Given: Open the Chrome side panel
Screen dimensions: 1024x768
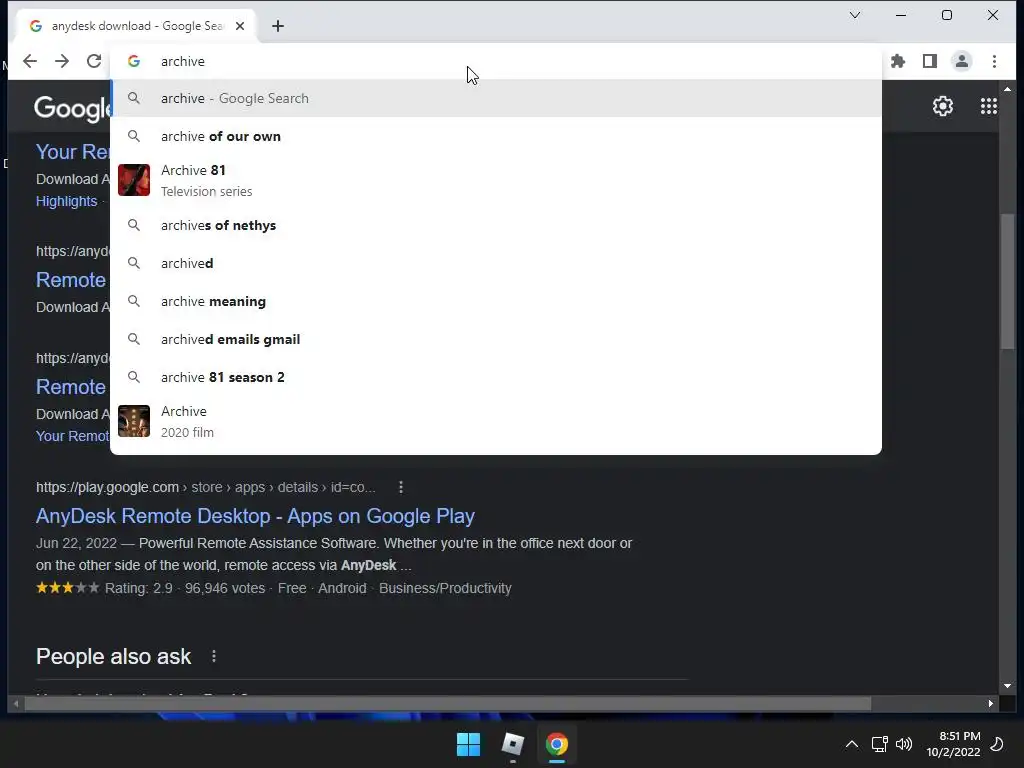Looking at the screenshot, I should tap(930, 61).
